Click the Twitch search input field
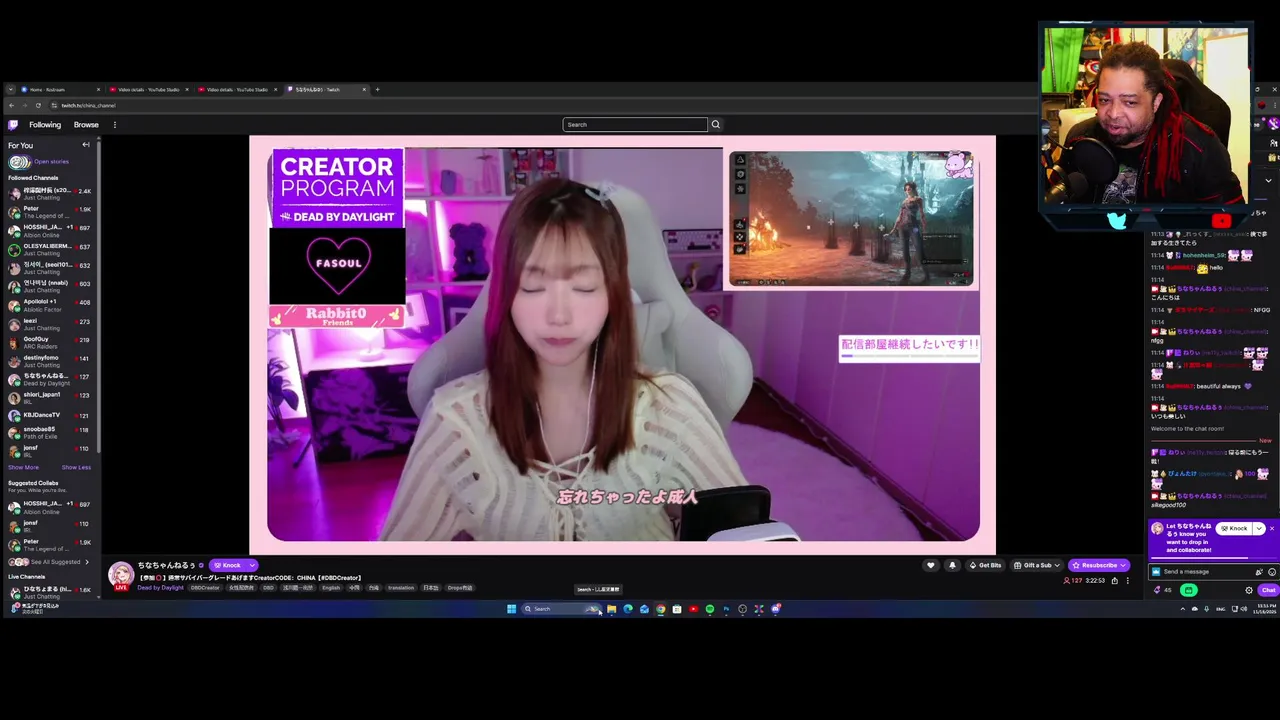This screenshot has height=720, width=1280. tap(635, 125)
